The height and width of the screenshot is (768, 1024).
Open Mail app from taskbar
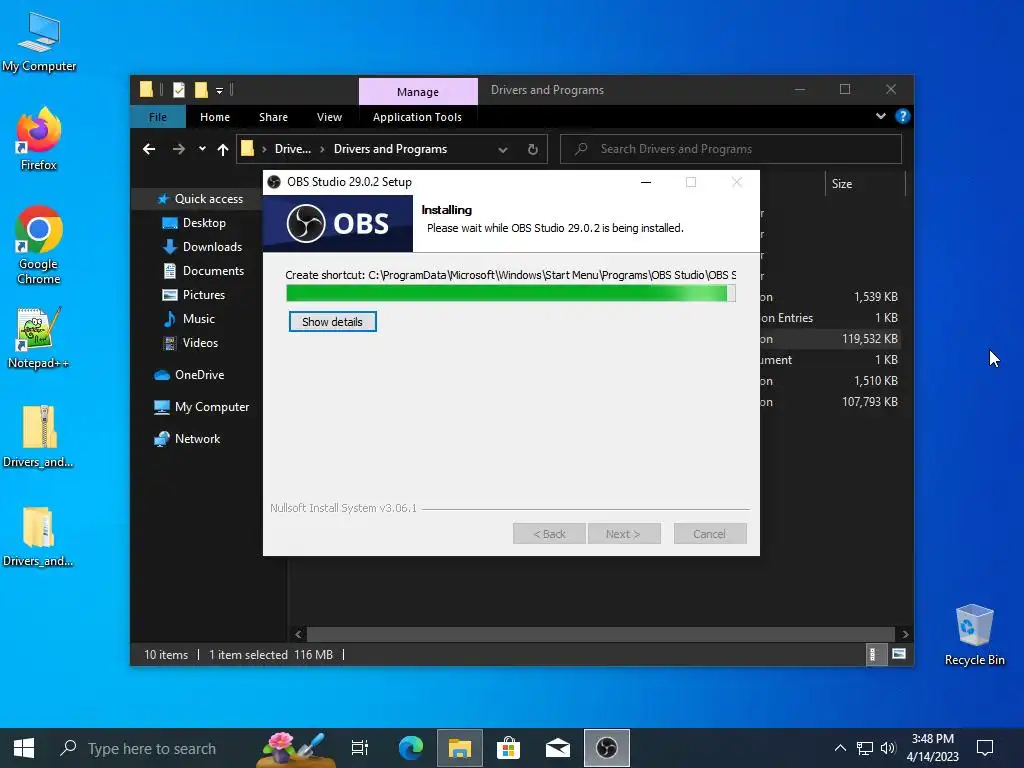click(x=558, y=748)
